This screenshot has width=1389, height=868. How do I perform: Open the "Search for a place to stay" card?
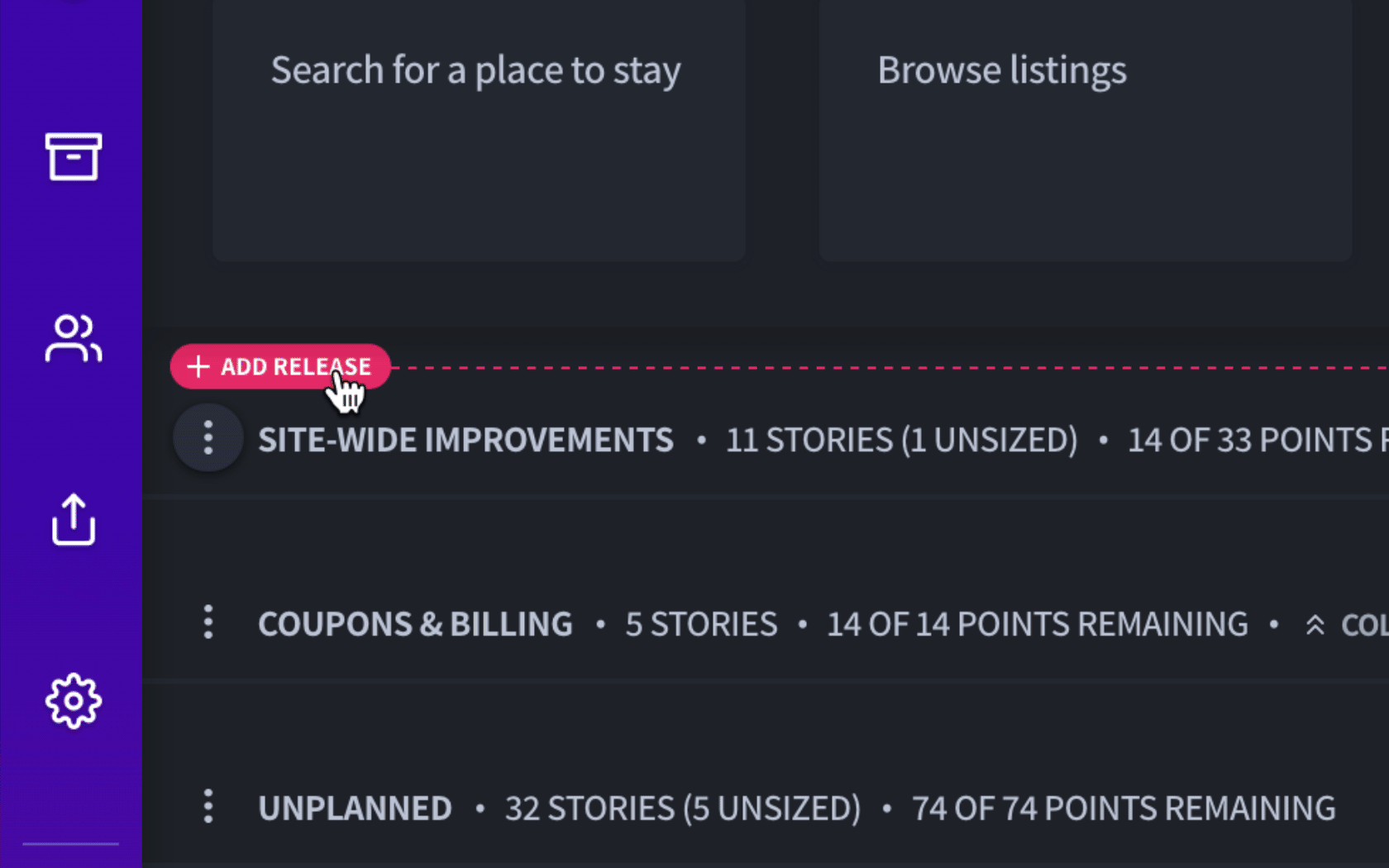pyautogui.click(x=479, y=131)
